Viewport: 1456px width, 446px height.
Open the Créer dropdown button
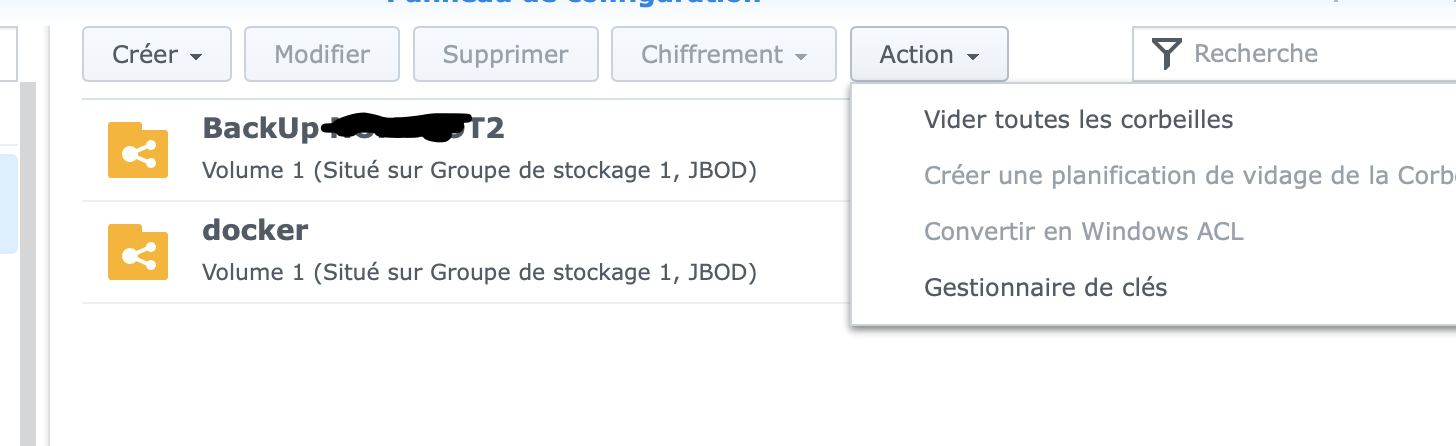coord(157,54)
